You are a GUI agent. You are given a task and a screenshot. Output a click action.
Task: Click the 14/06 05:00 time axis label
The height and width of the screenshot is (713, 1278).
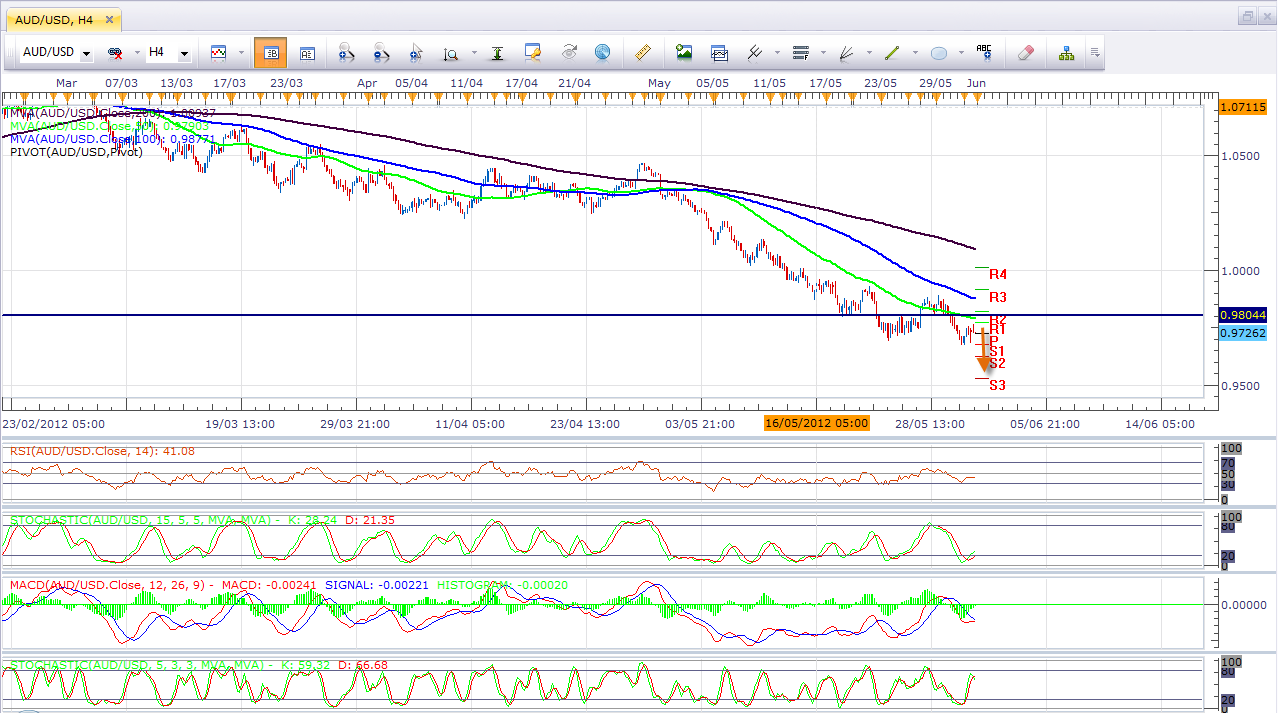pos(1158,423)
